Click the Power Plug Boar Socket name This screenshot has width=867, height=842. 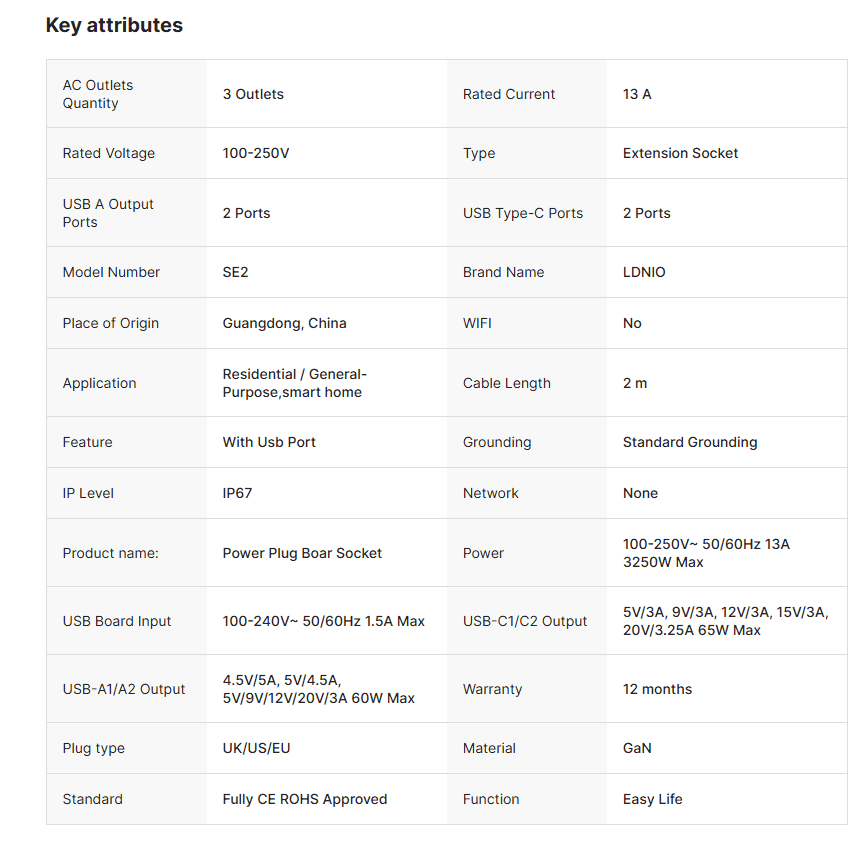302,553
